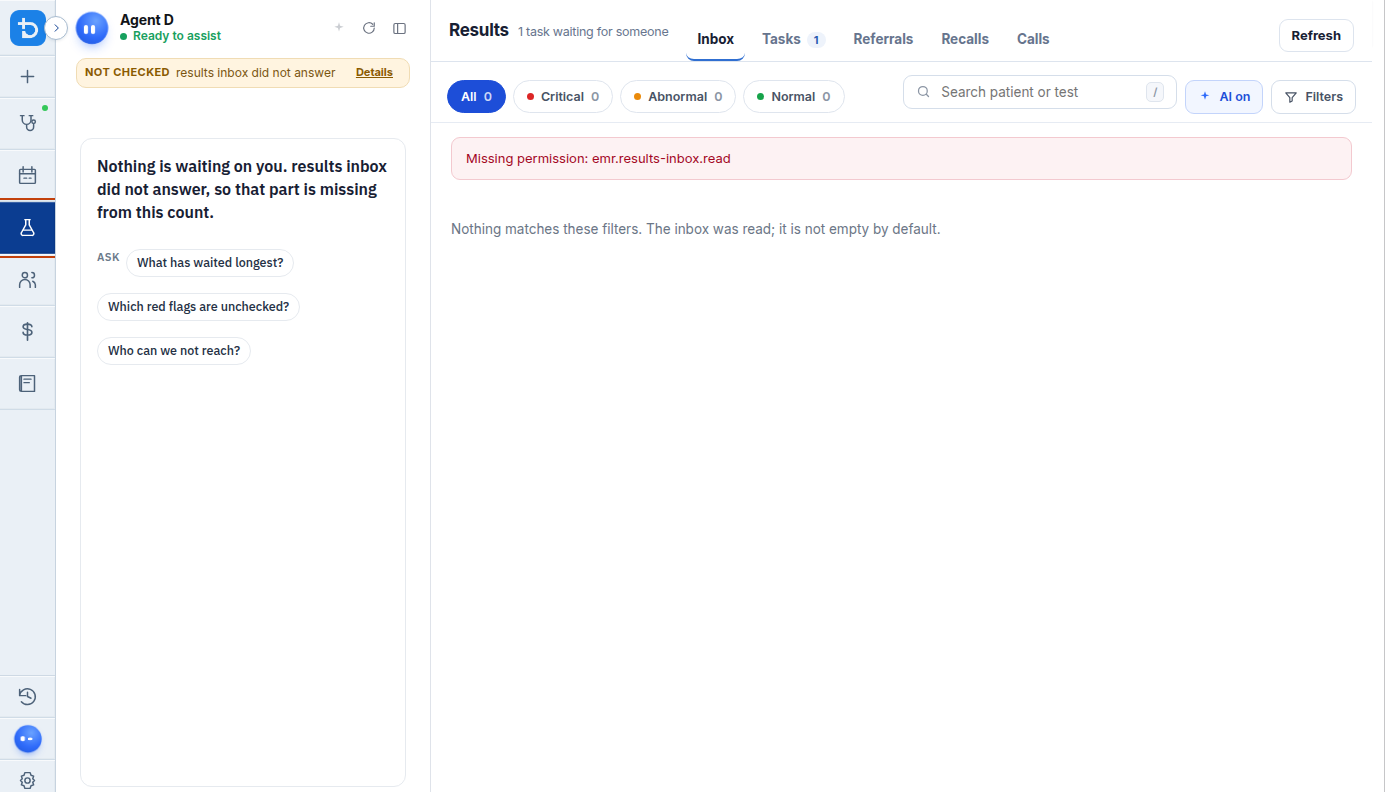
Task: Open the history clock icon in the sidebar
Action: point(27,696)
